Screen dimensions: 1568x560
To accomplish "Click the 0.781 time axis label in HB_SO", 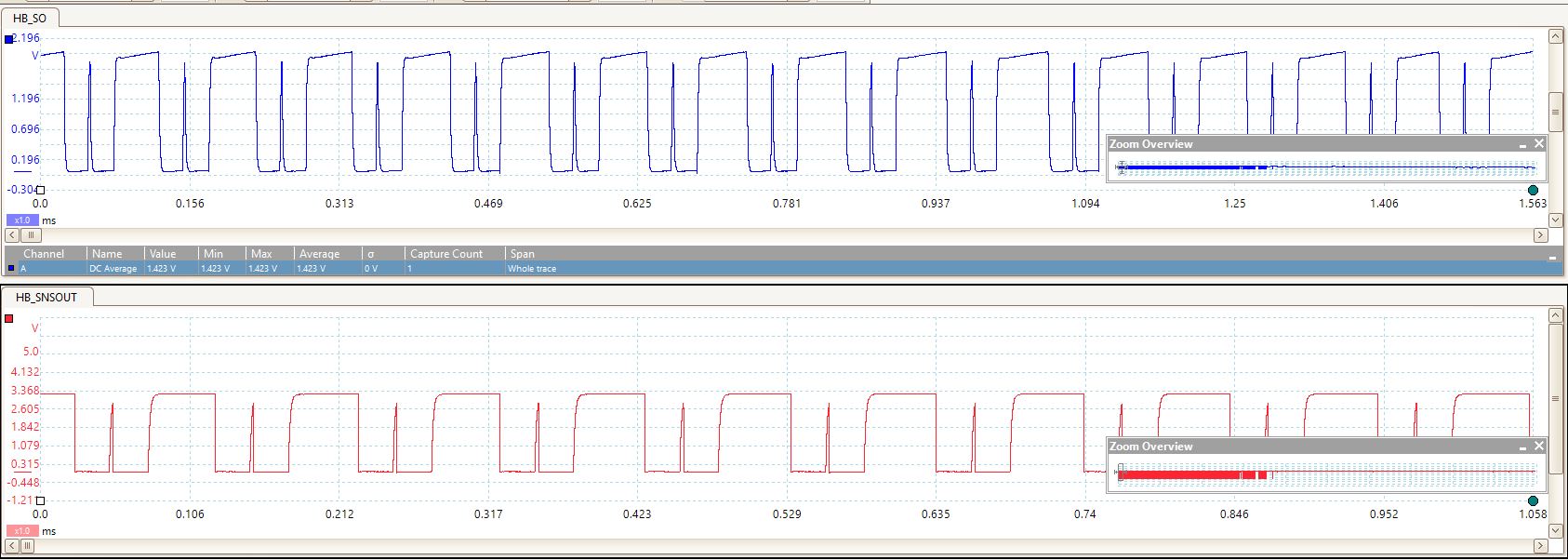I will 787,203.
